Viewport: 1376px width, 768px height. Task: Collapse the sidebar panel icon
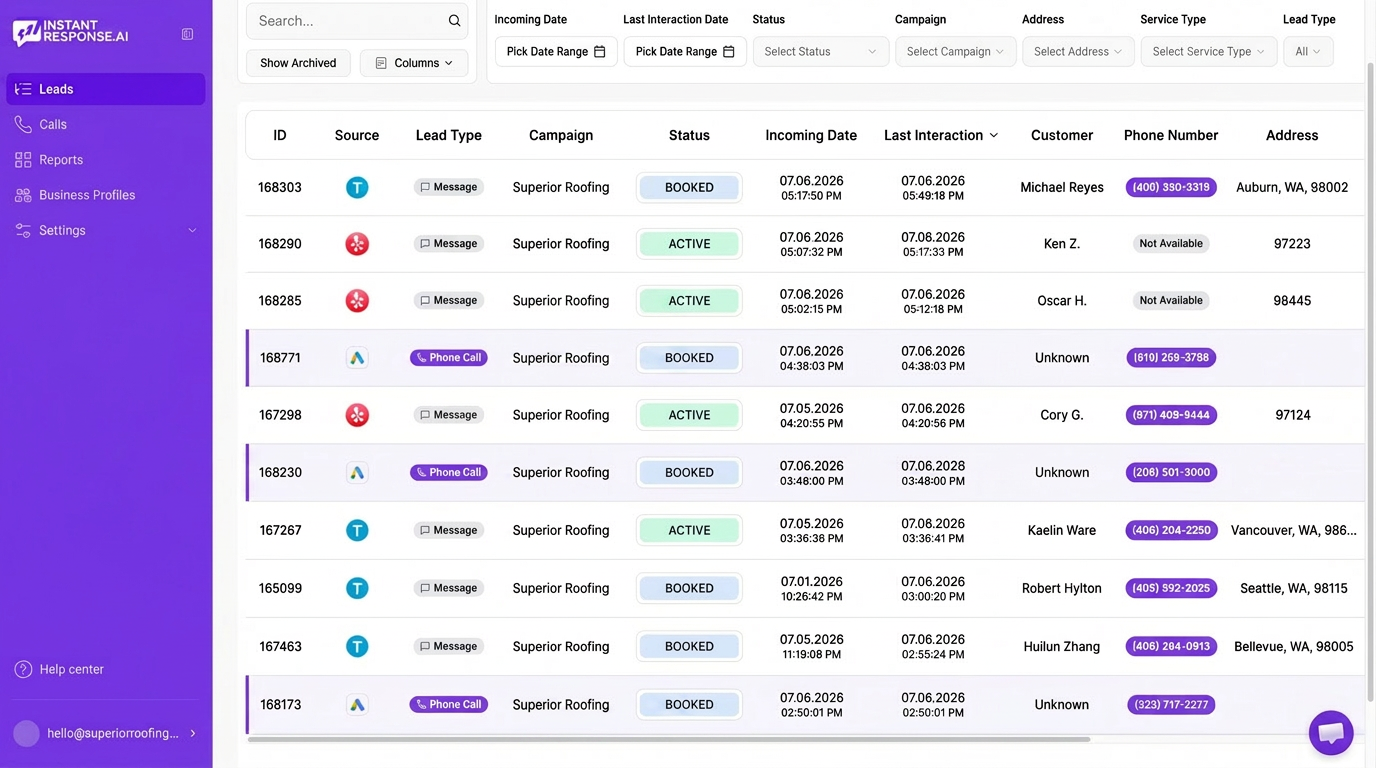tap(187, 34)
